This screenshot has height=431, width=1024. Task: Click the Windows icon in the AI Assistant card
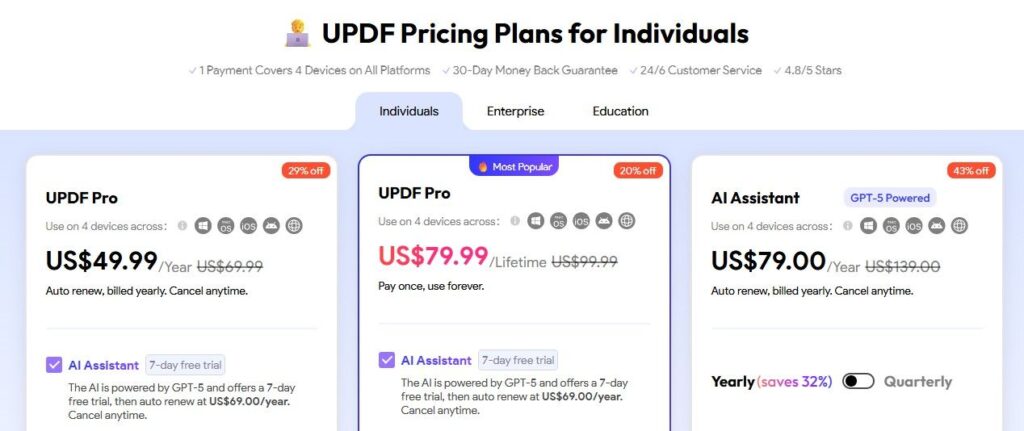pyautogui.click(x=869, y=226)
